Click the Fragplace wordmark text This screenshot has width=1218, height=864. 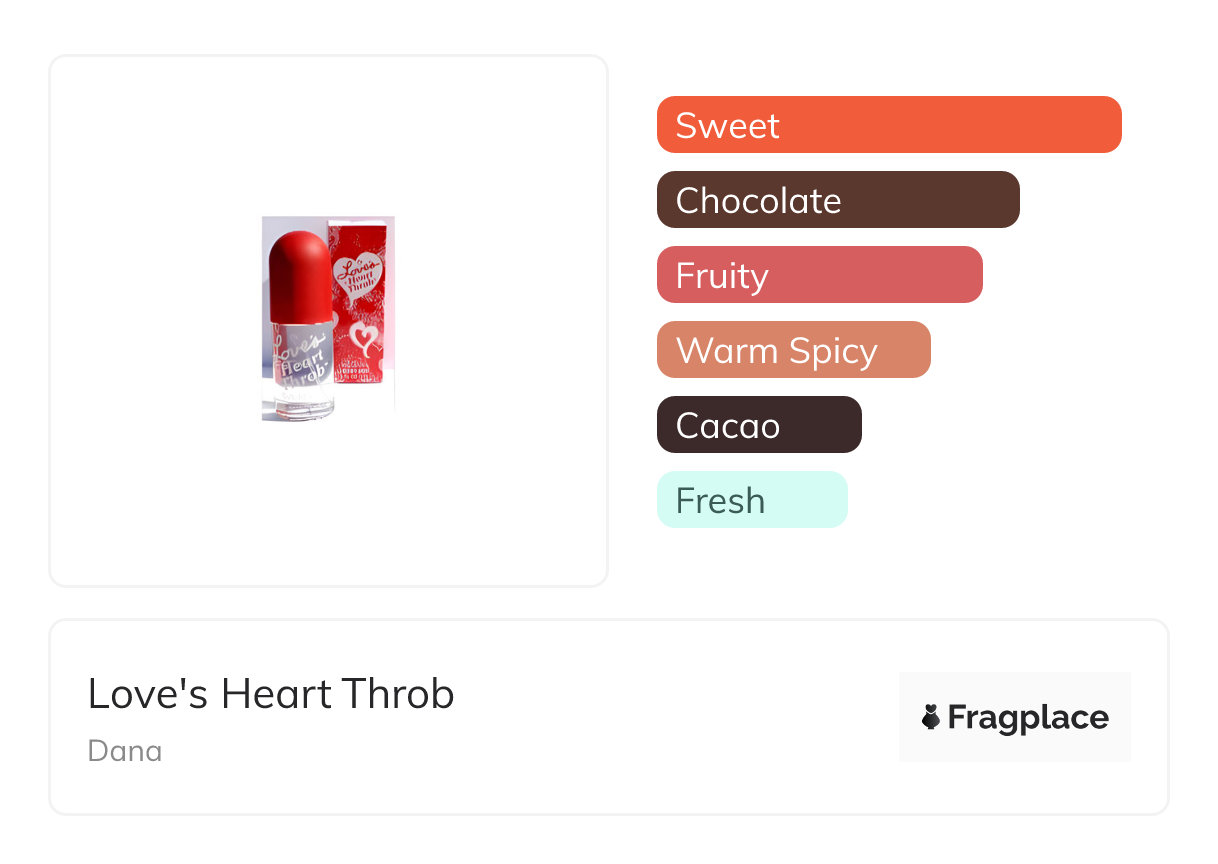click(x=1027, y=717)
